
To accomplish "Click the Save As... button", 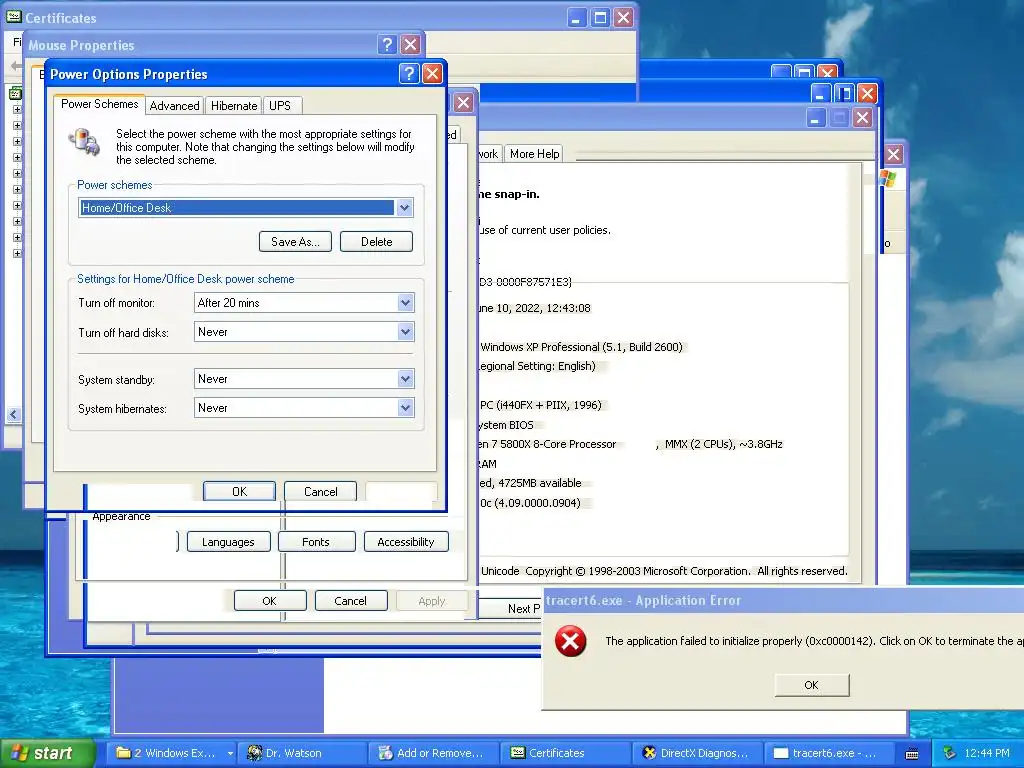I will pos(295,242).
